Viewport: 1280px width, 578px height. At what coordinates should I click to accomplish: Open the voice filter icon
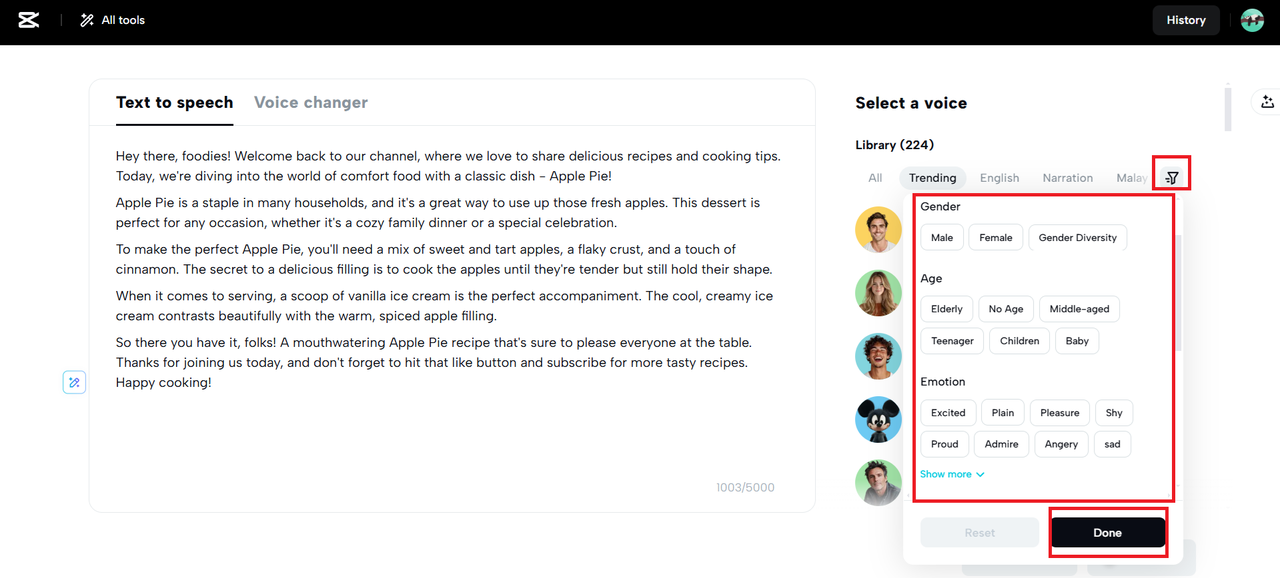click(1172, 178)
